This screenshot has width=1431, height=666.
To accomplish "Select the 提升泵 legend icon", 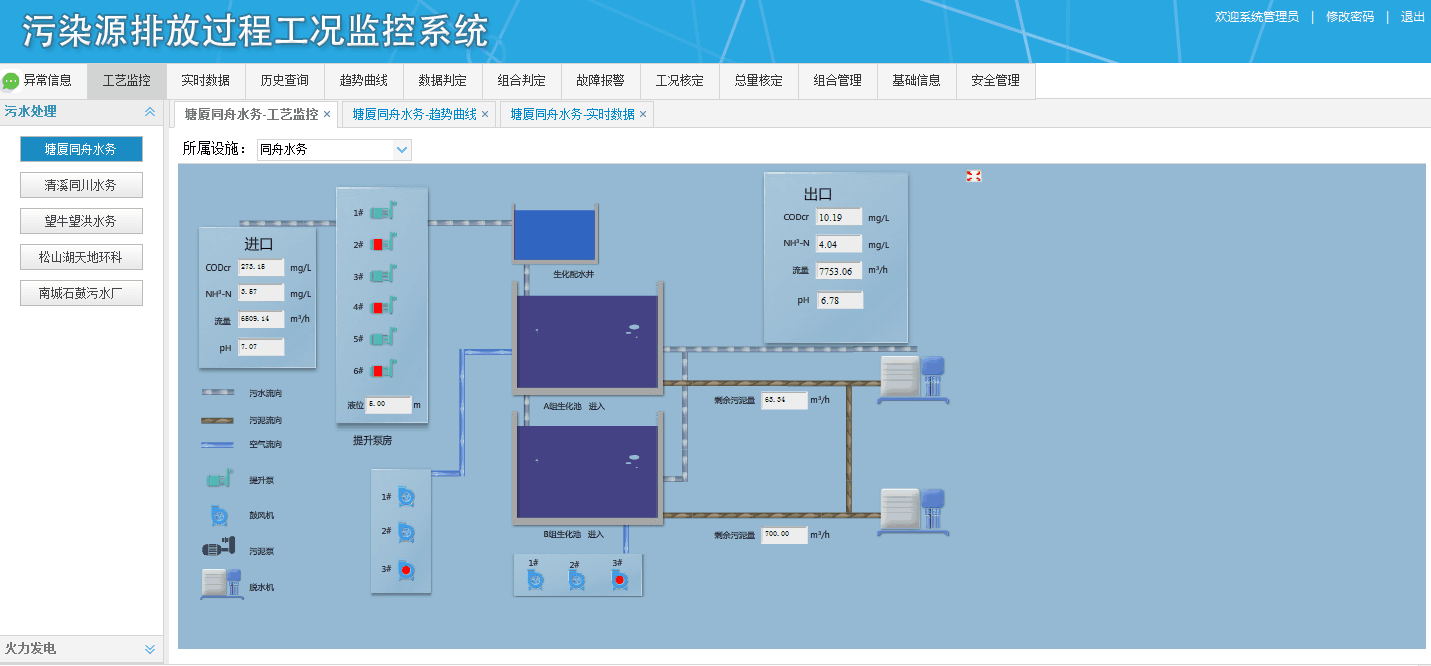I will [x=219, y=479].
